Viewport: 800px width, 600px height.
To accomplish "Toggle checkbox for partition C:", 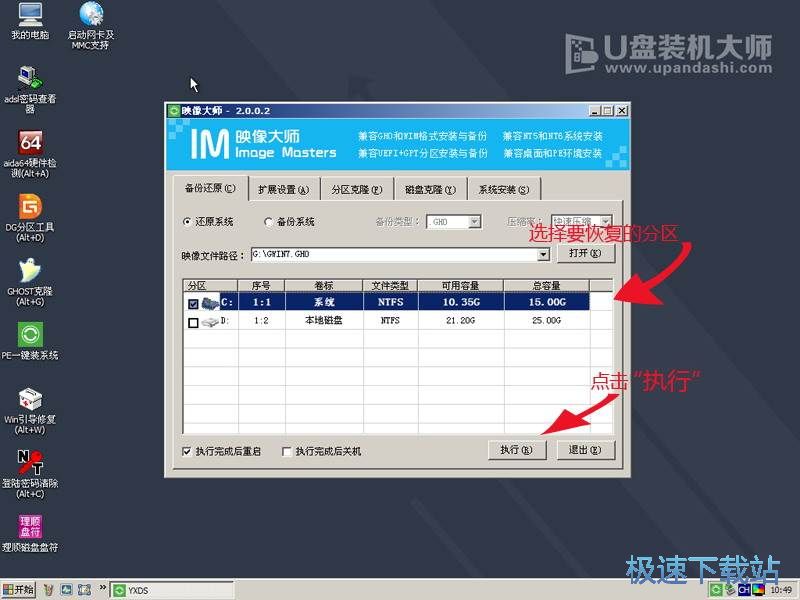I will [193, 304].
